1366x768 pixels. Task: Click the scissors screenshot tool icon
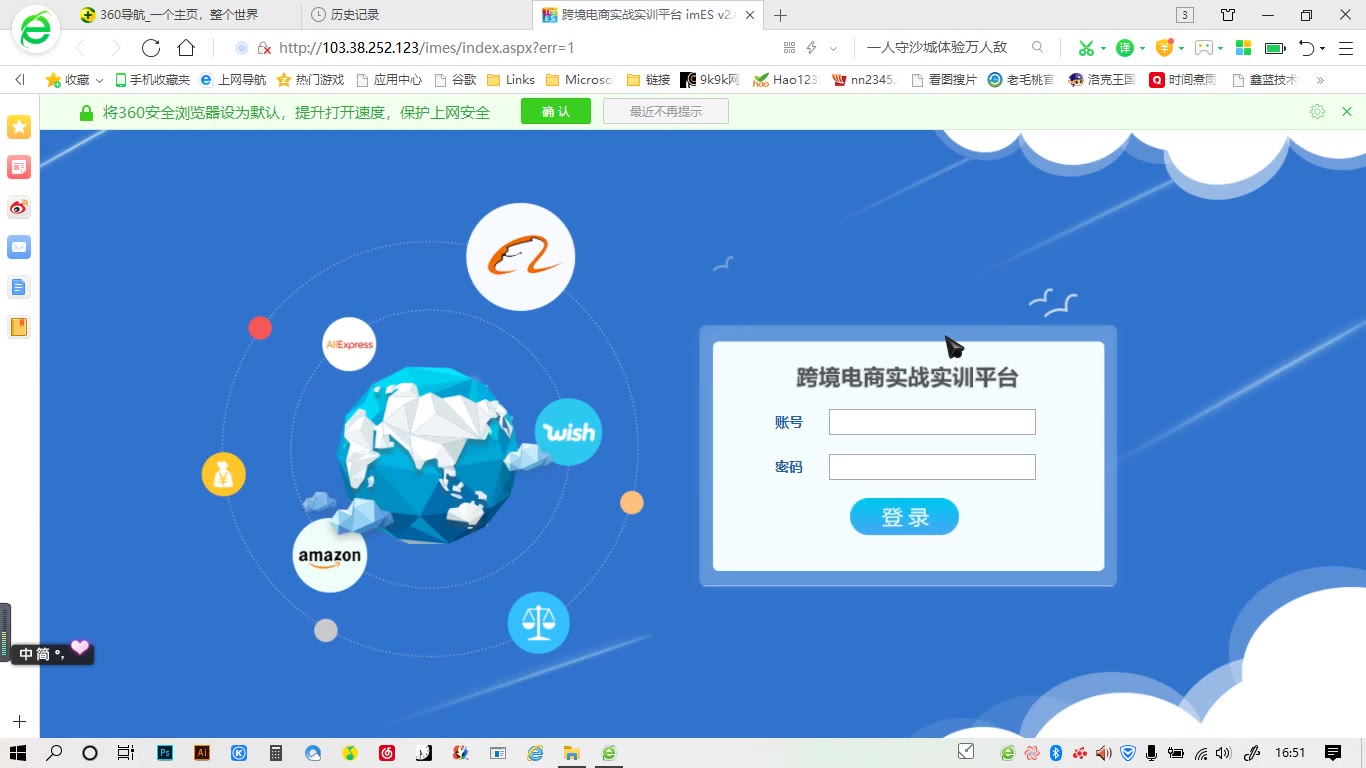(x=1086, y=48)
